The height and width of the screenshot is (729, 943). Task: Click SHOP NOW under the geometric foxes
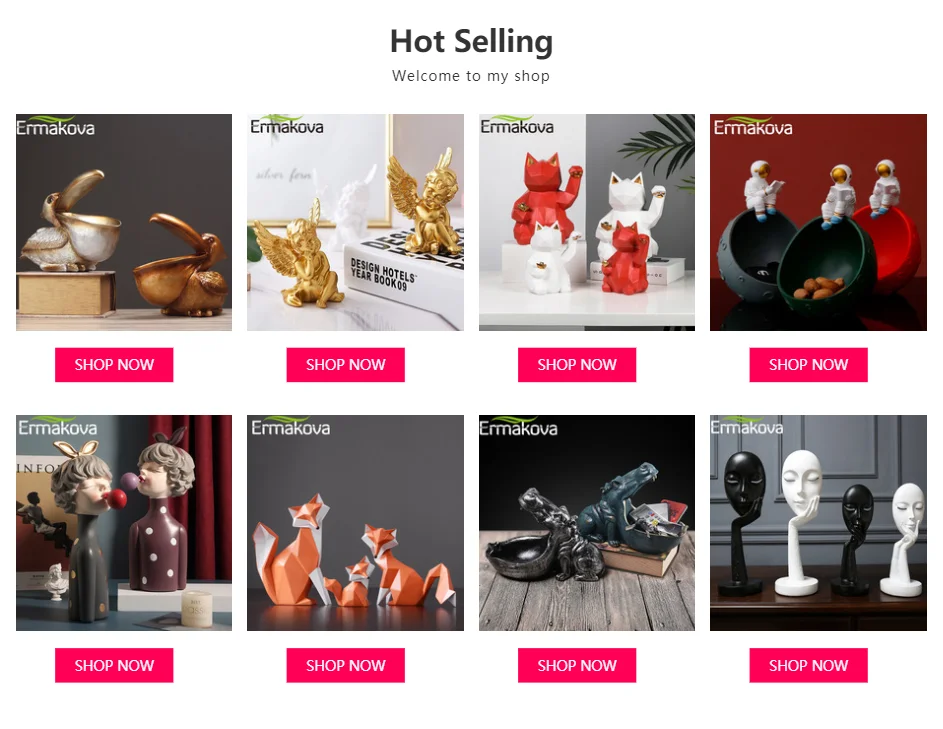(x=346, y=665)
